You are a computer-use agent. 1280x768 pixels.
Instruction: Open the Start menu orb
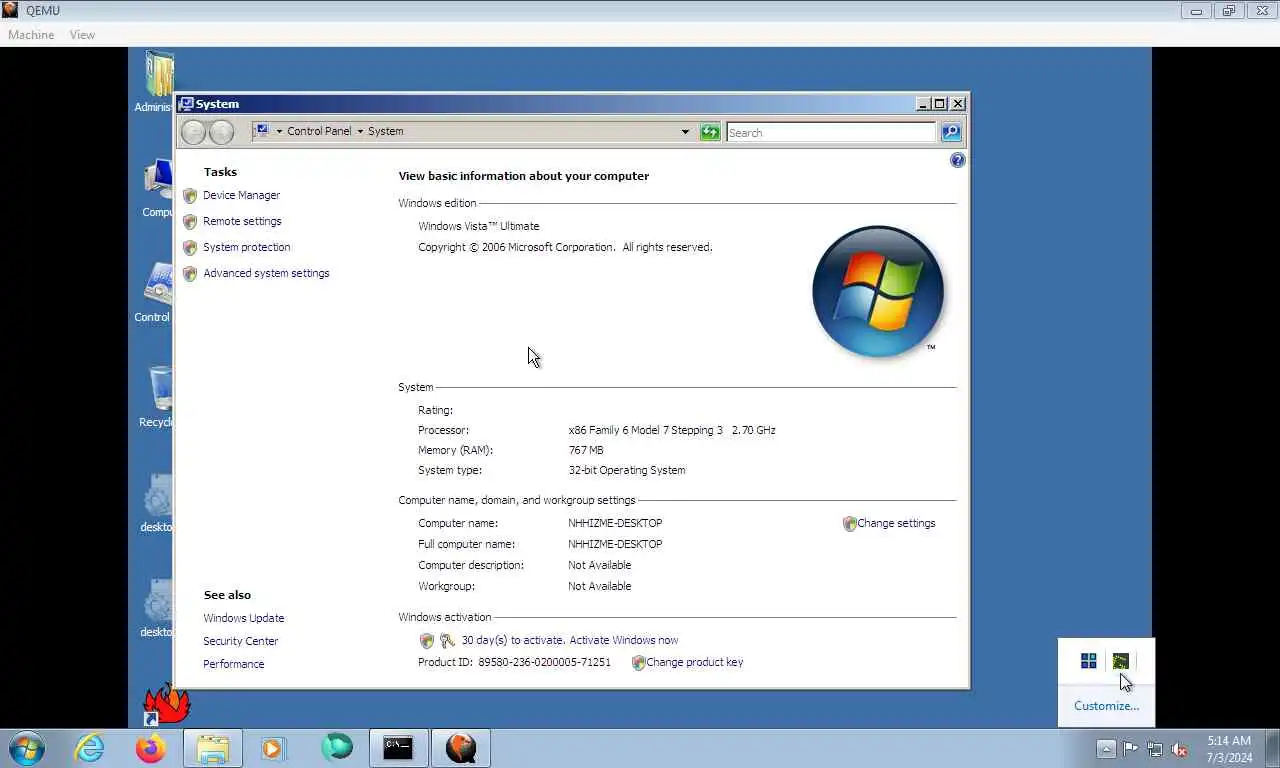coord(25,748)
